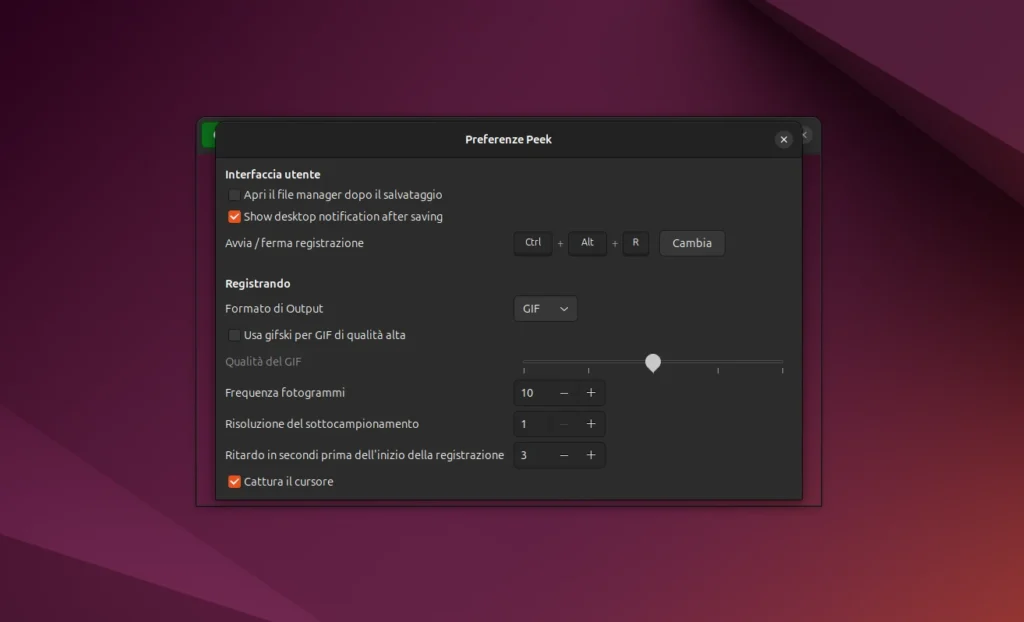
Task: Click the 'Risoluzione del sottocampionamento' label
Action: (322, 424)
